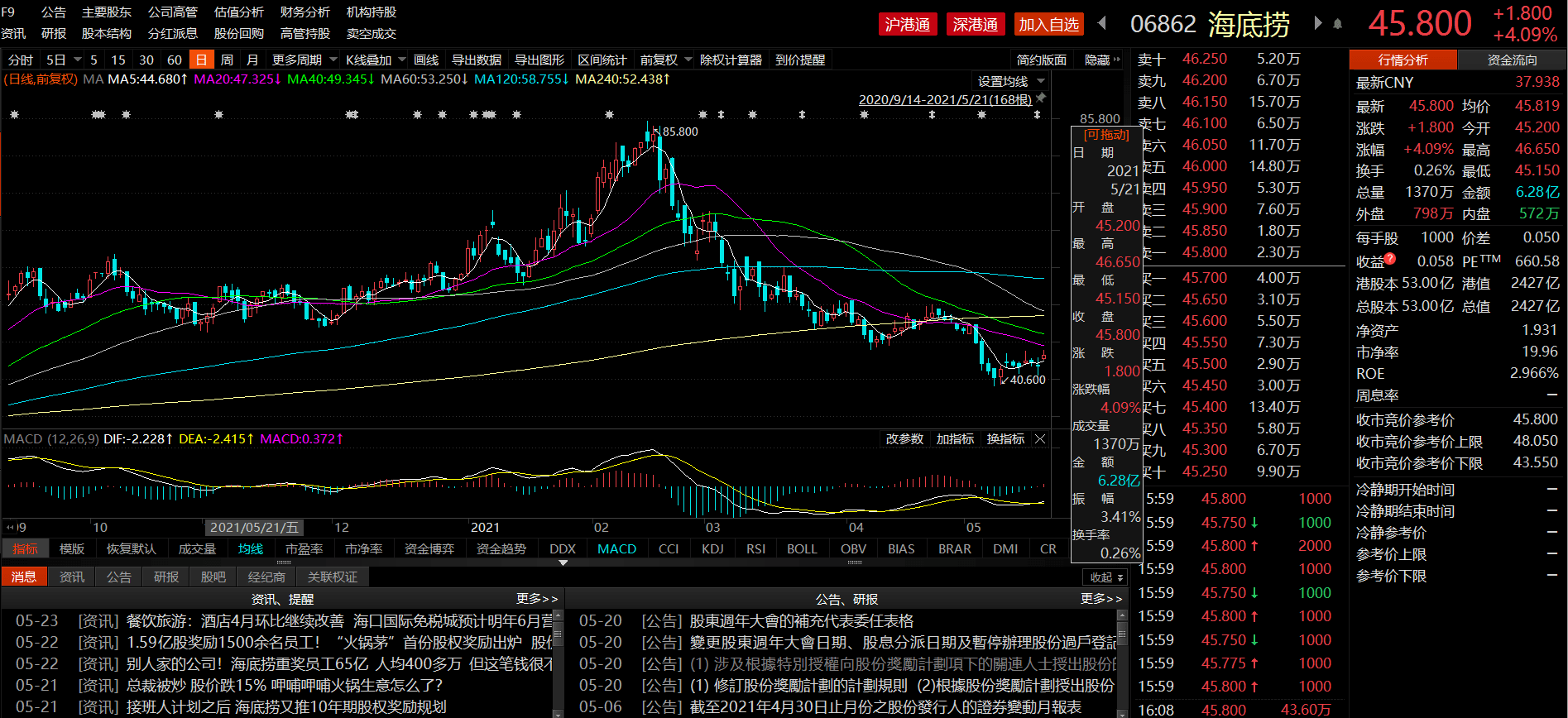
Task: Open the 股吧 tab
Action: [x=213, y=577]
